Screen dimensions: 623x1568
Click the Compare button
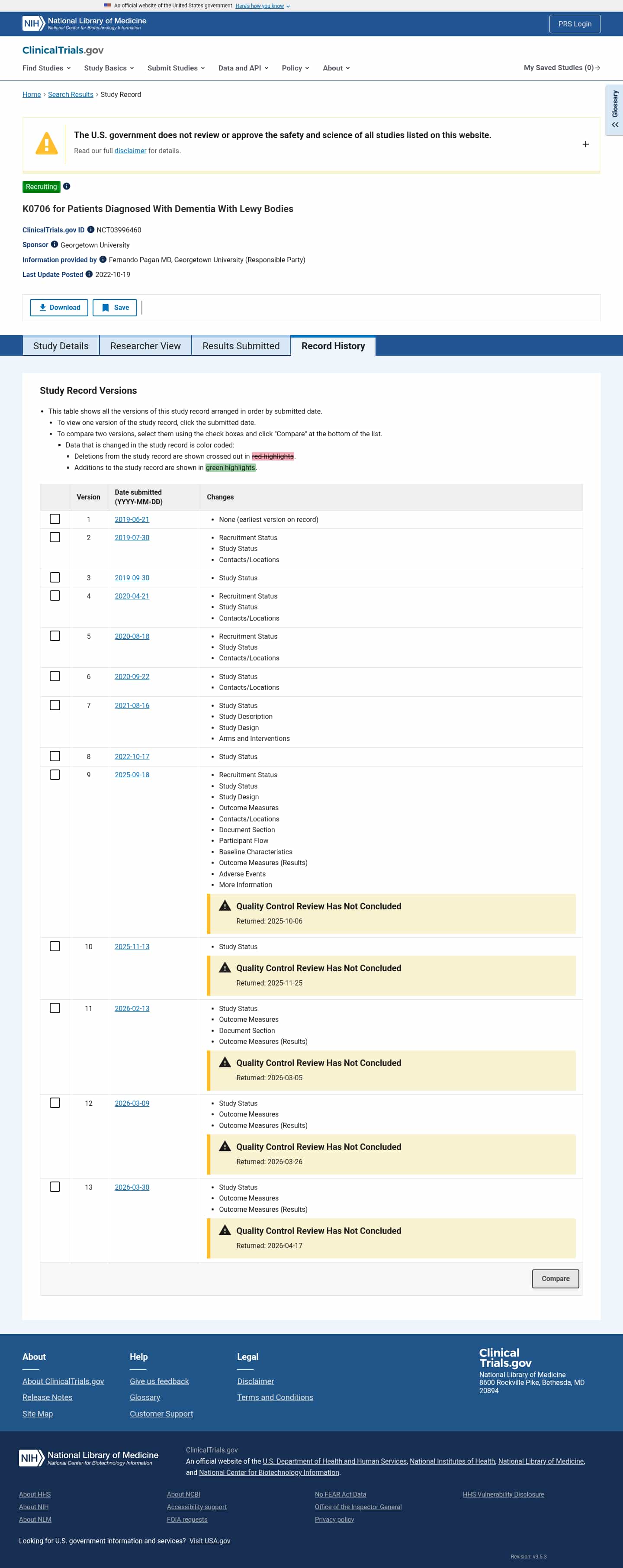[556, 1278]
